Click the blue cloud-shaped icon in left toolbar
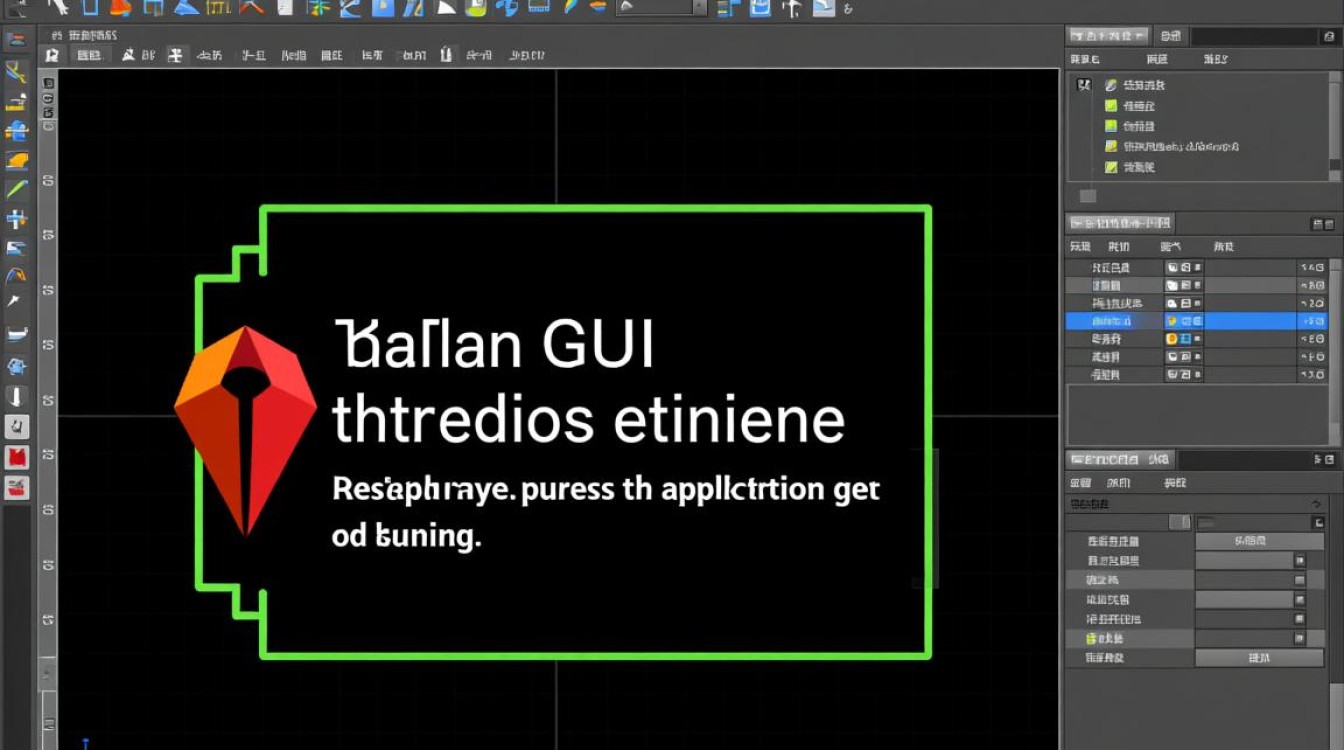 pyautogui.click(x=17, y=130)
